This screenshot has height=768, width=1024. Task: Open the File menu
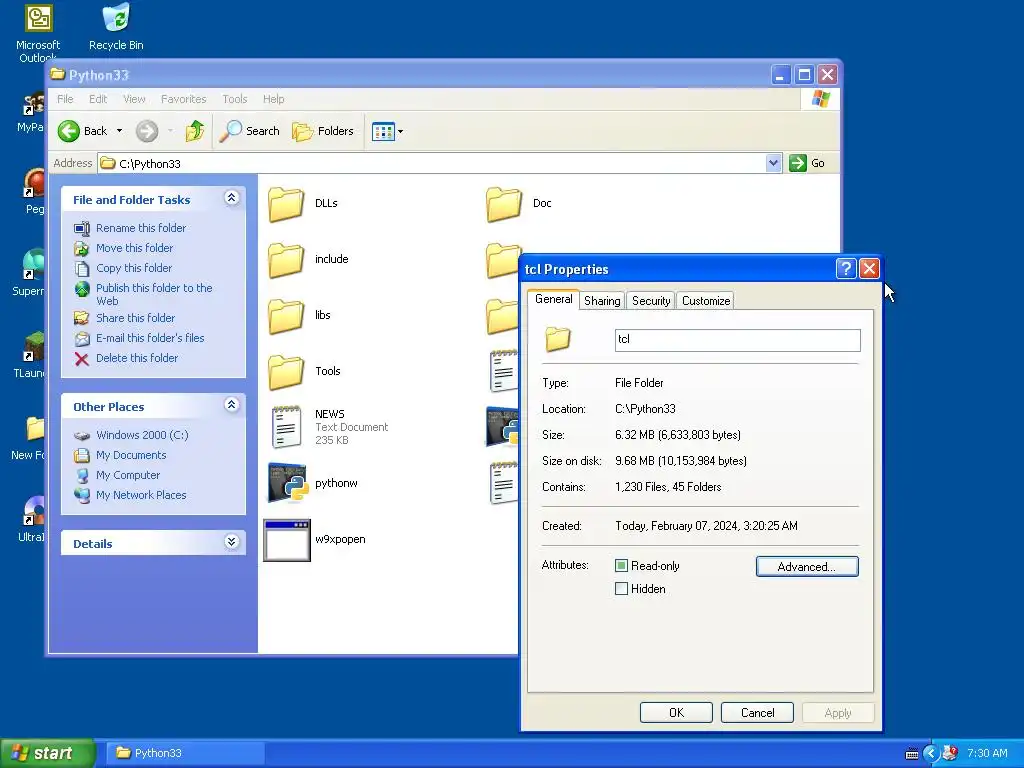[65, 99]
